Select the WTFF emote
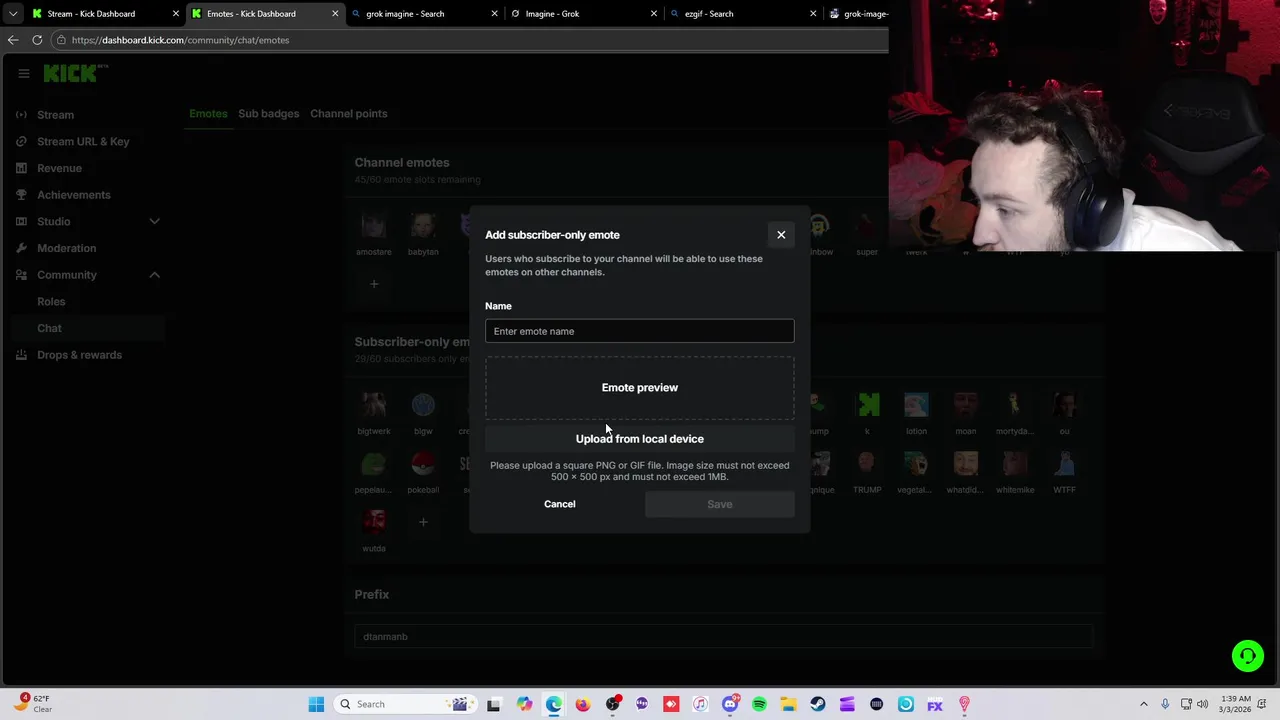 click(x=1064, y=464)
